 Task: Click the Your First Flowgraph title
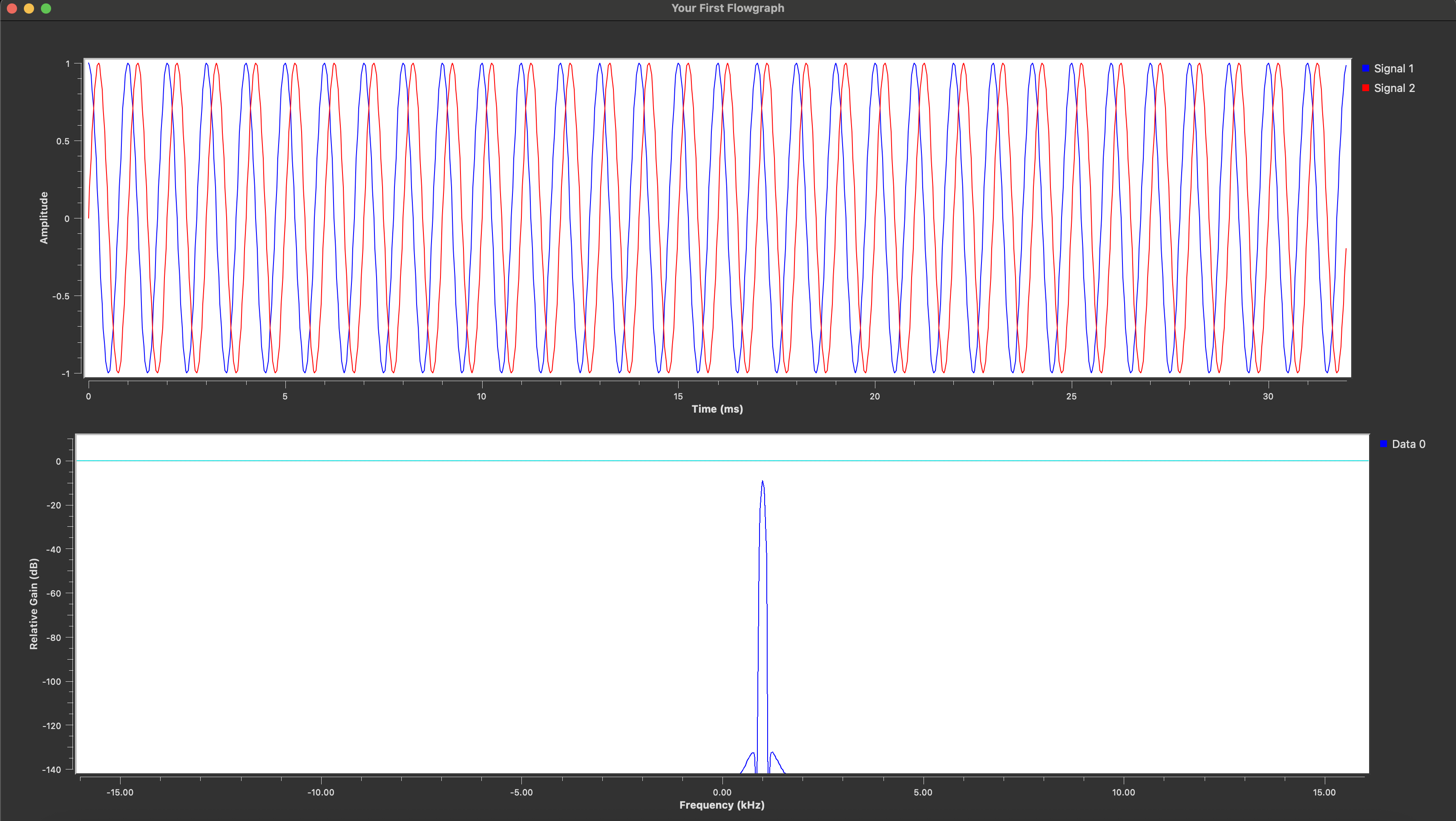click(x=728, y=8)
